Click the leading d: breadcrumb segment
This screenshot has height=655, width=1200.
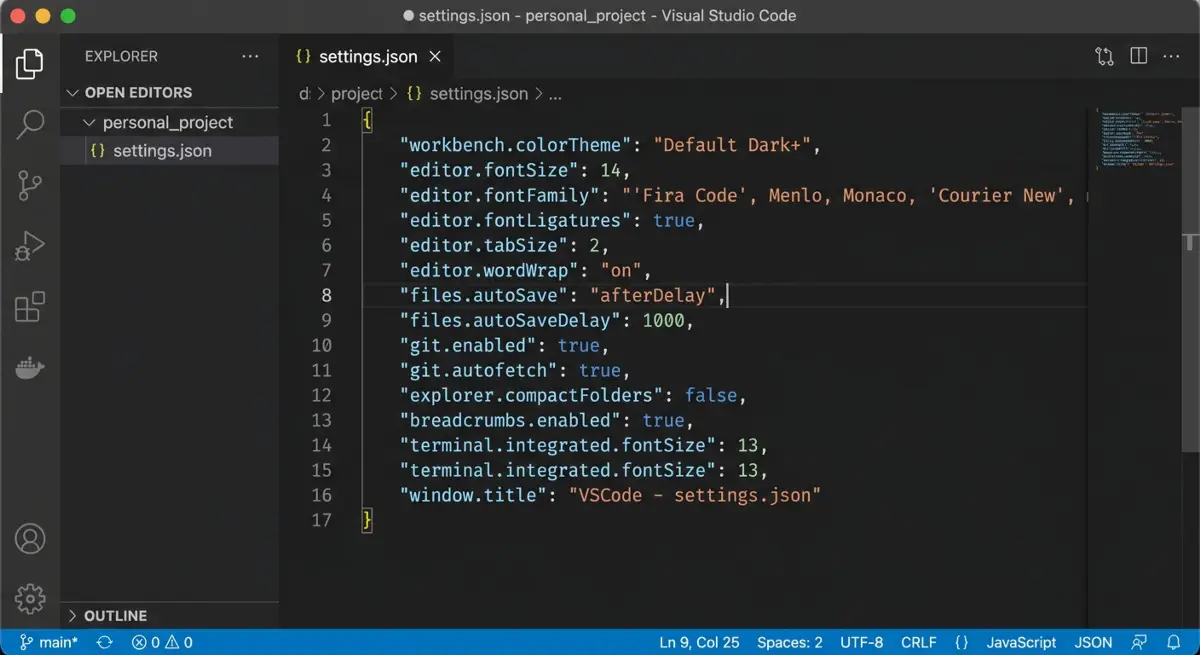tap(305, 93)
